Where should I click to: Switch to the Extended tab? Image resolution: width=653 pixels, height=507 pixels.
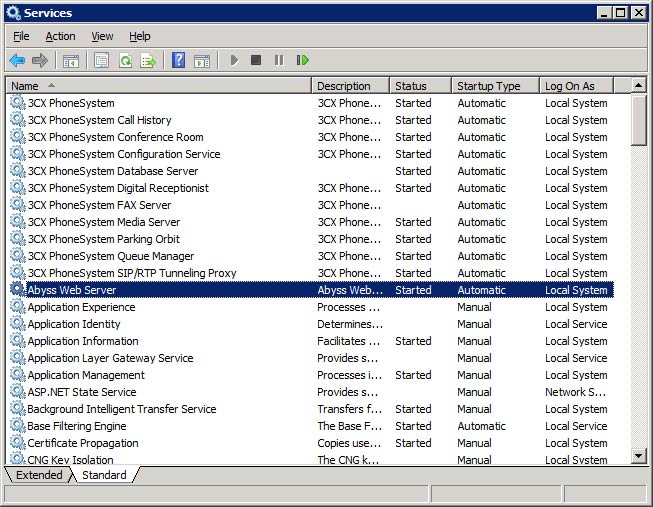click(x=39, y=475)
